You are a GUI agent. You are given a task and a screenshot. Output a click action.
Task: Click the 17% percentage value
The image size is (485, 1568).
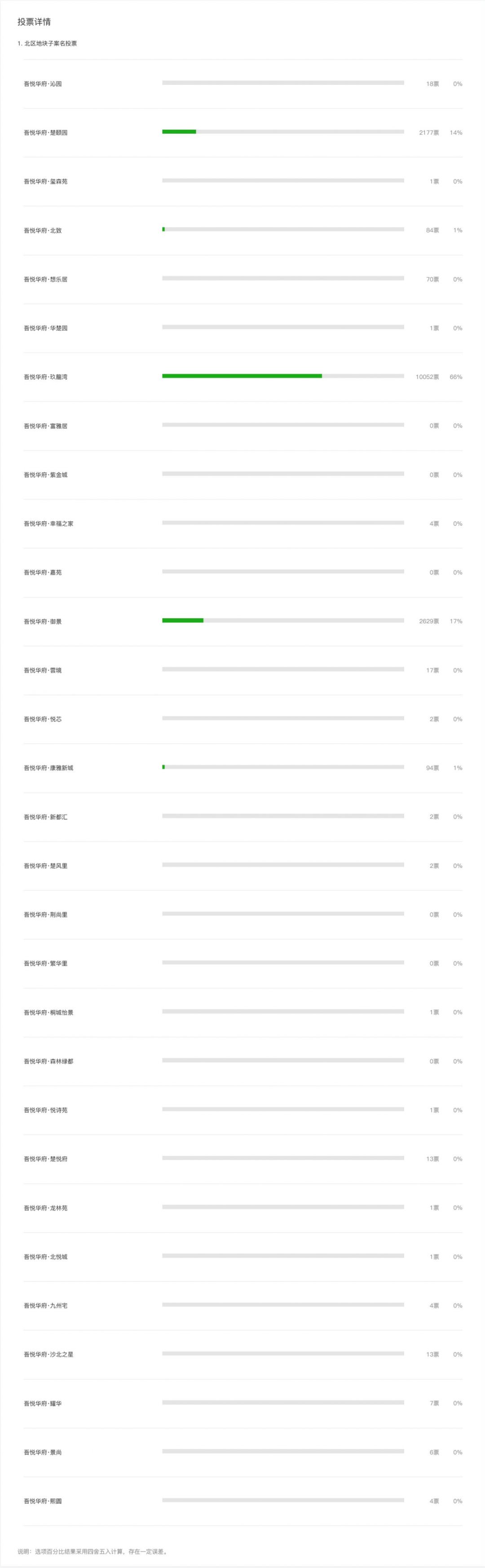456,622
